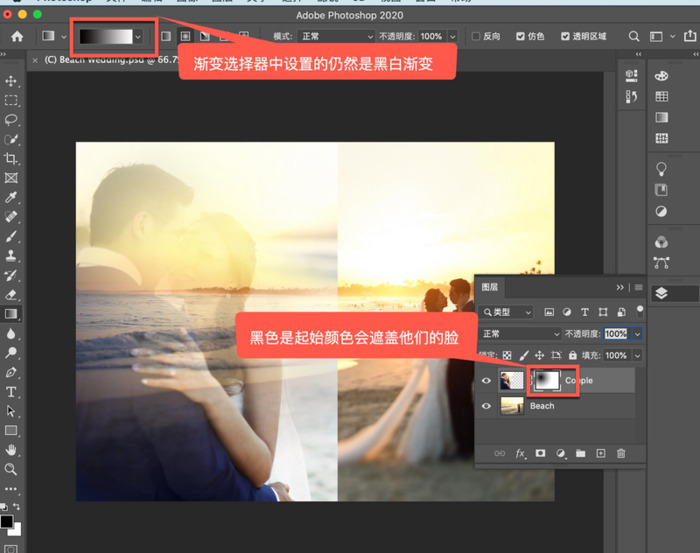Image resolution: width=700 pixels, height=553 pixels.
Task: Open the layer filter 类型 dropdown
Action: coord(506,312)
